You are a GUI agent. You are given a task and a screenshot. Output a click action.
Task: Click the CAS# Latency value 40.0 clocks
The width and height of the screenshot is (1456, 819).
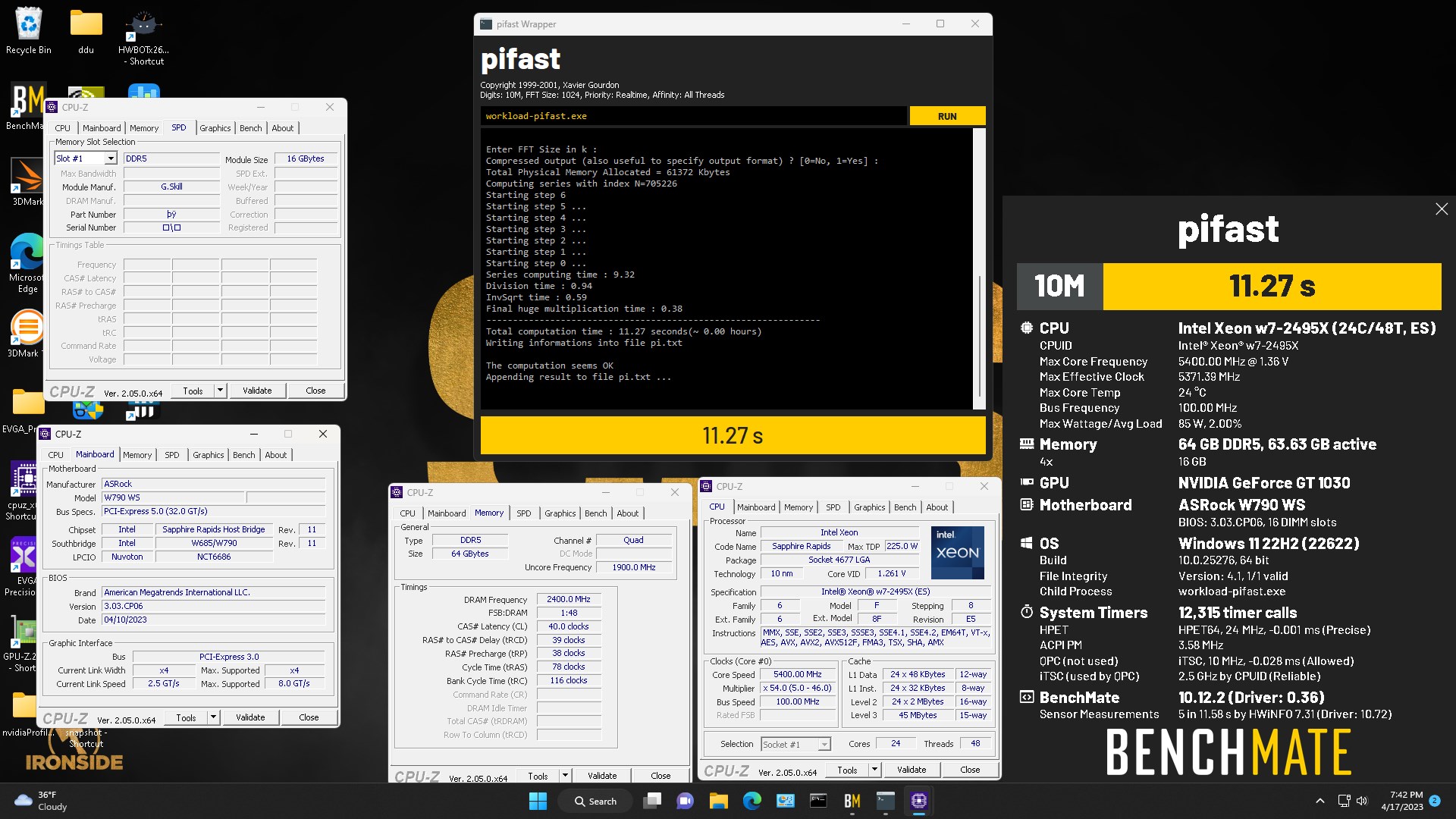pos(569,626)
